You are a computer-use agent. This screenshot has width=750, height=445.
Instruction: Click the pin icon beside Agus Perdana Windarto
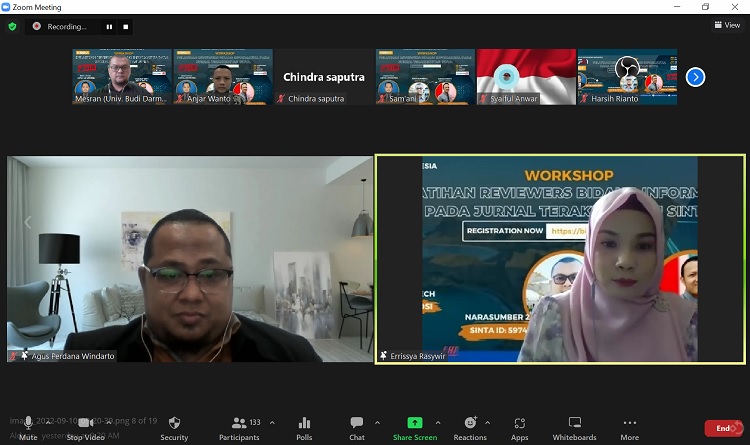point(24,356)
